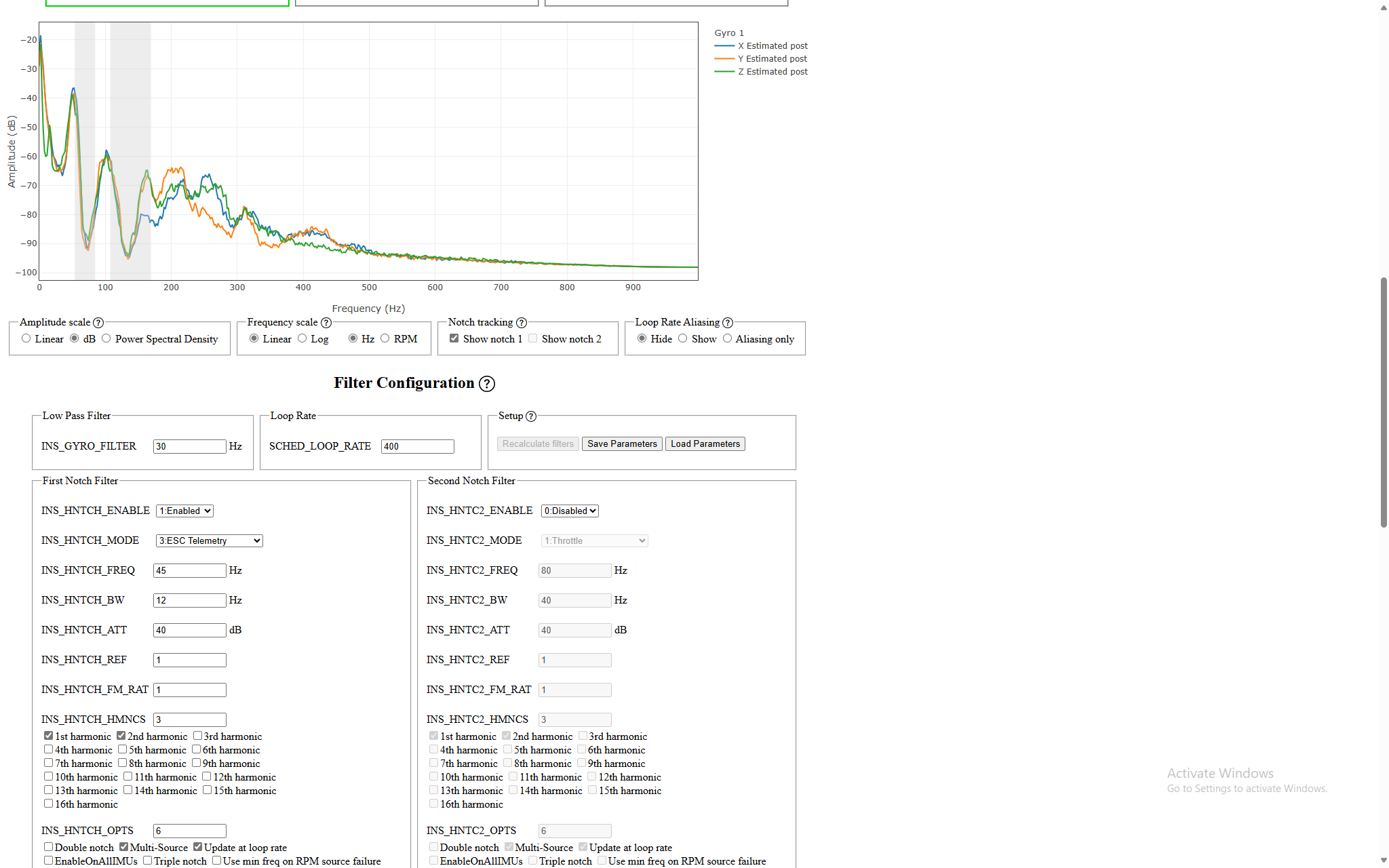Viewport: 1389px width, 868px height.
Task: Click the Setup help icon
Action: point(531,416)
